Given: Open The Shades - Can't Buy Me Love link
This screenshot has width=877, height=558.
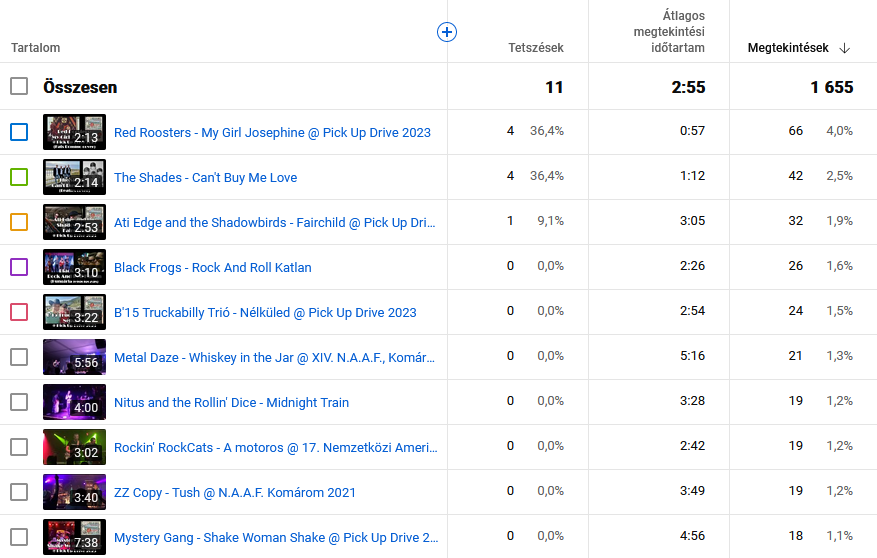Looking at the screenshot, I should coord(205,177).
